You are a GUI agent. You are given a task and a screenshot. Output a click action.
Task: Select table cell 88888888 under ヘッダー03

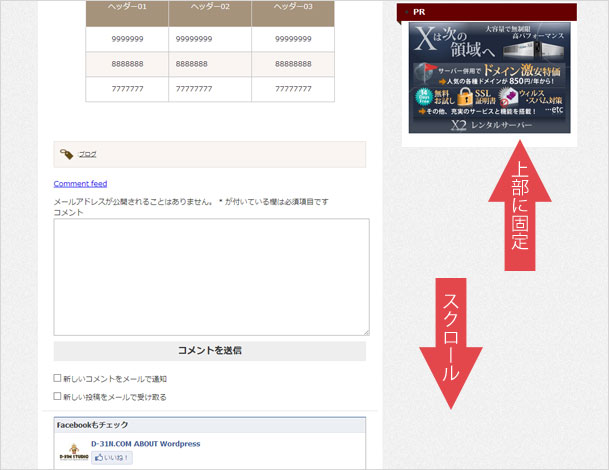293,64
